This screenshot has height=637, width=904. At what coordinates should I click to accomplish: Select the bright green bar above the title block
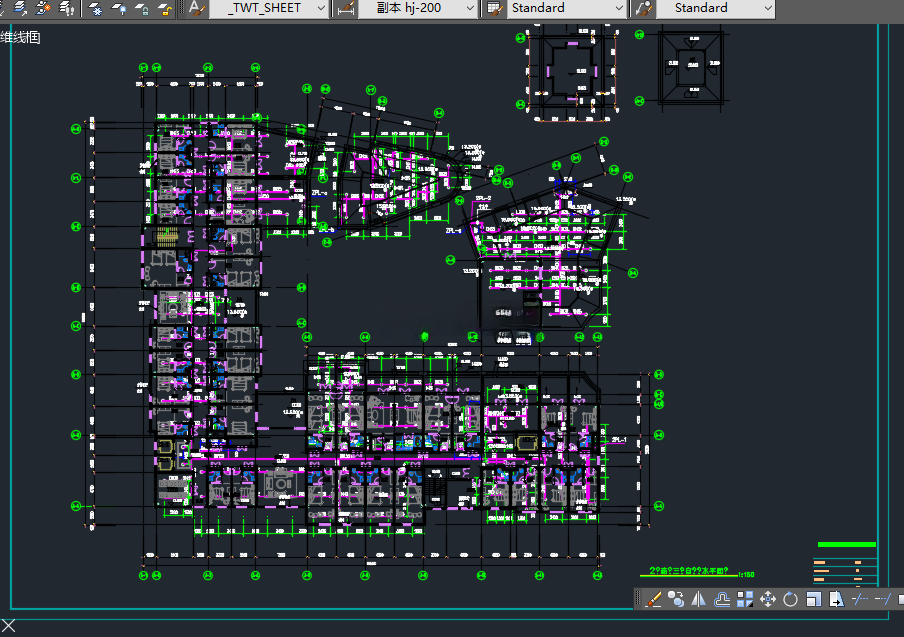[846, 544]
